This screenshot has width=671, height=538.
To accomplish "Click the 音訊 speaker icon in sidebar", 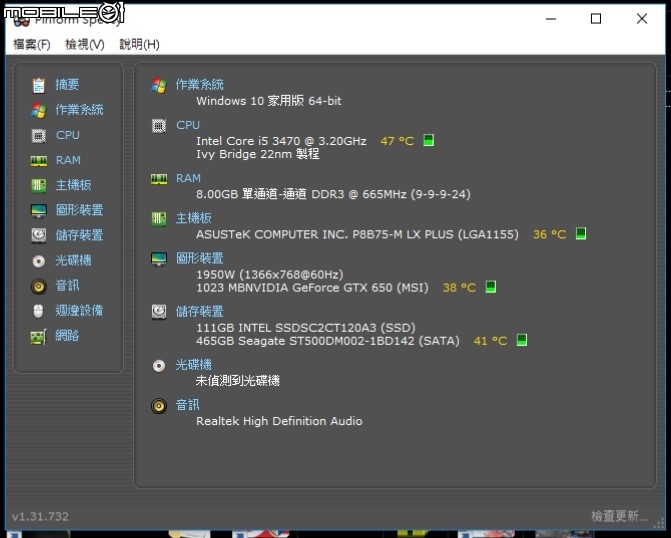I will (39, 286).
